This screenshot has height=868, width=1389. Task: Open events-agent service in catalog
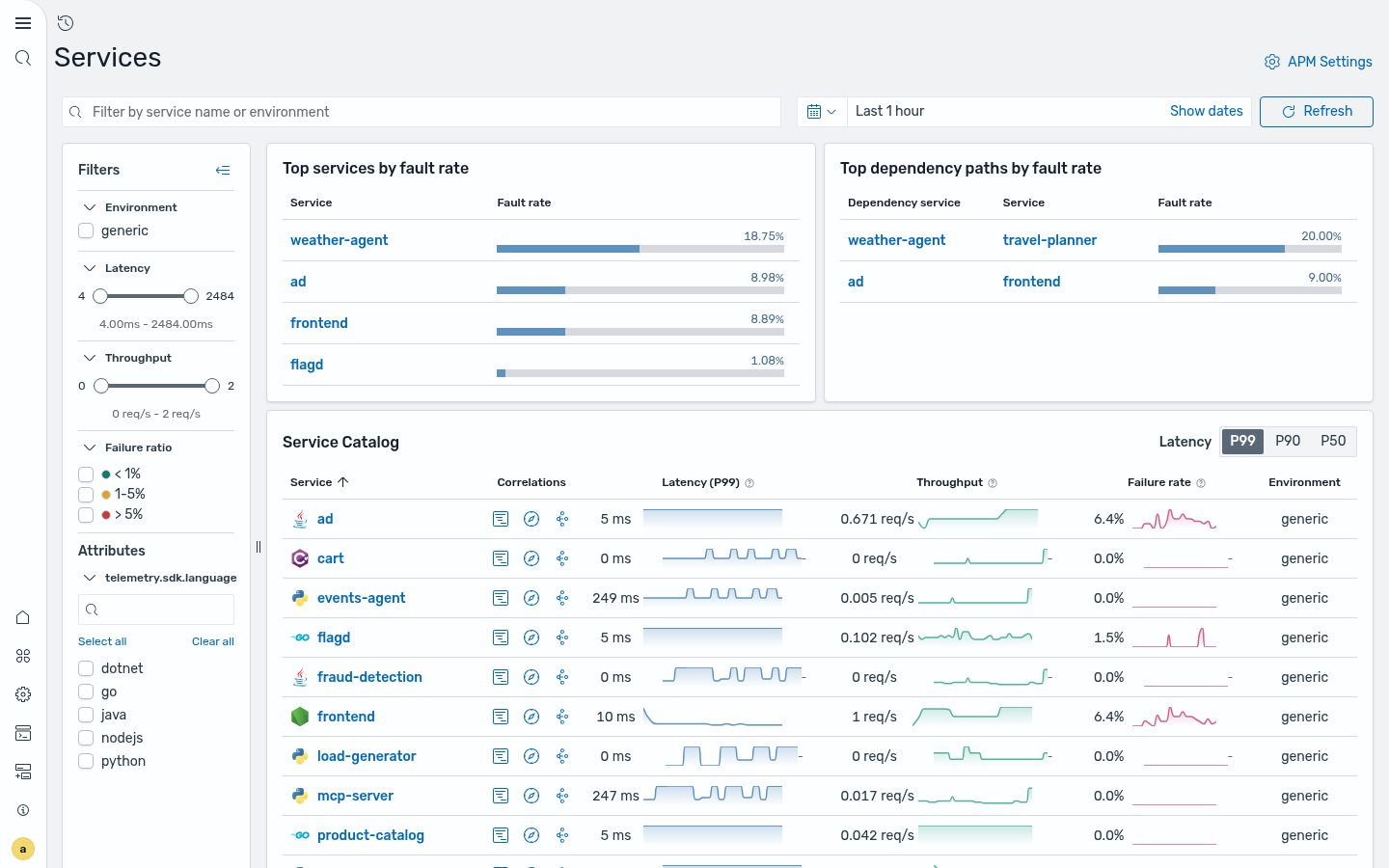[x=361, y=598]
